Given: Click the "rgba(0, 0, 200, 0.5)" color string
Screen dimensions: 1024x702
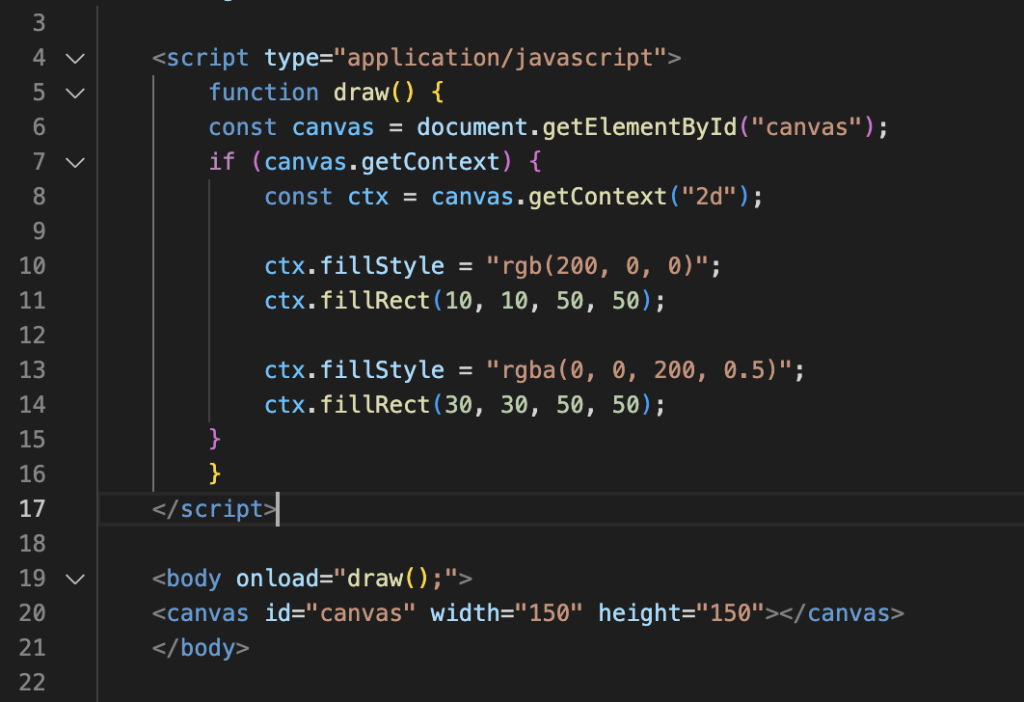Looking at the screenshot, I should [645, 370].
